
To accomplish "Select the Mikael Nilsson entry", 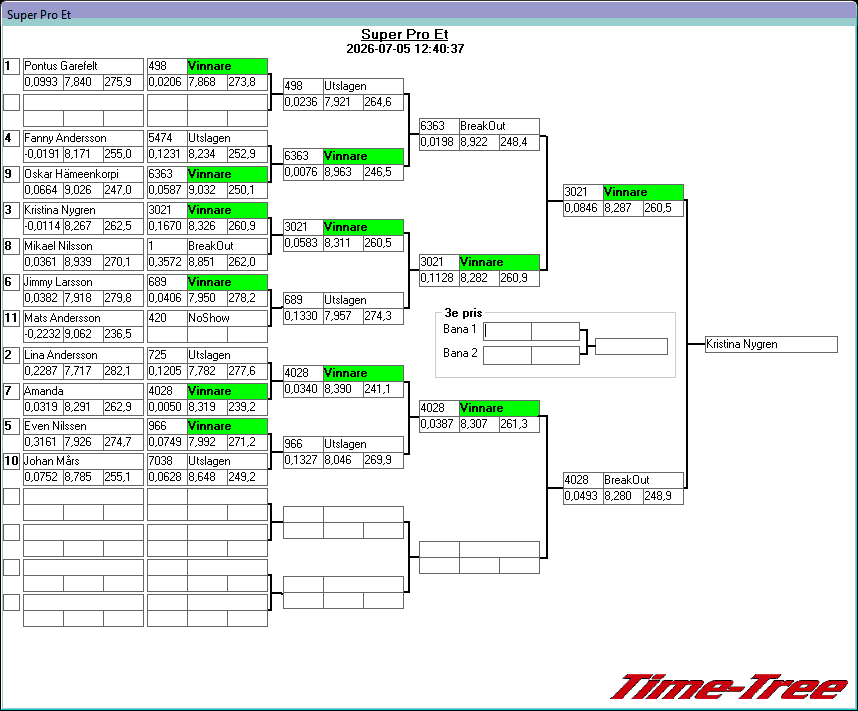I will pyautogui.click(x=83, y=246).
